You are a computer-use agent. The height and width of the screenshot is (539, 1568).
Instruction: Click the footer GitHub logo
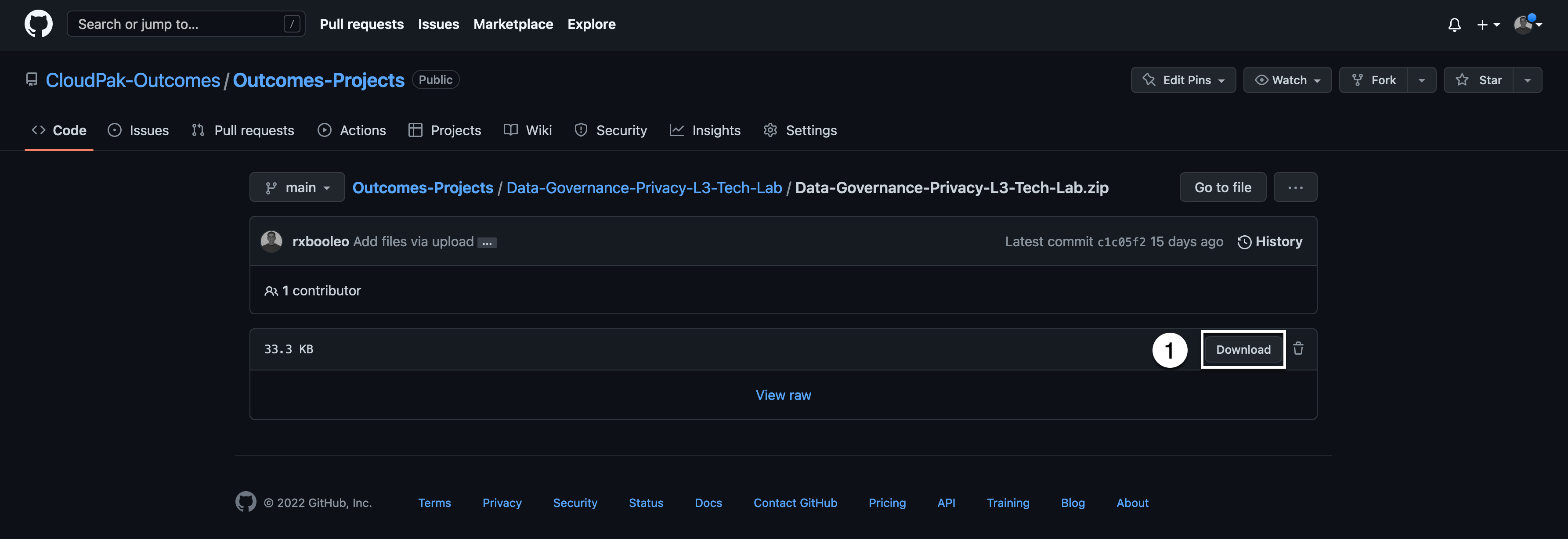click(246, 503)
